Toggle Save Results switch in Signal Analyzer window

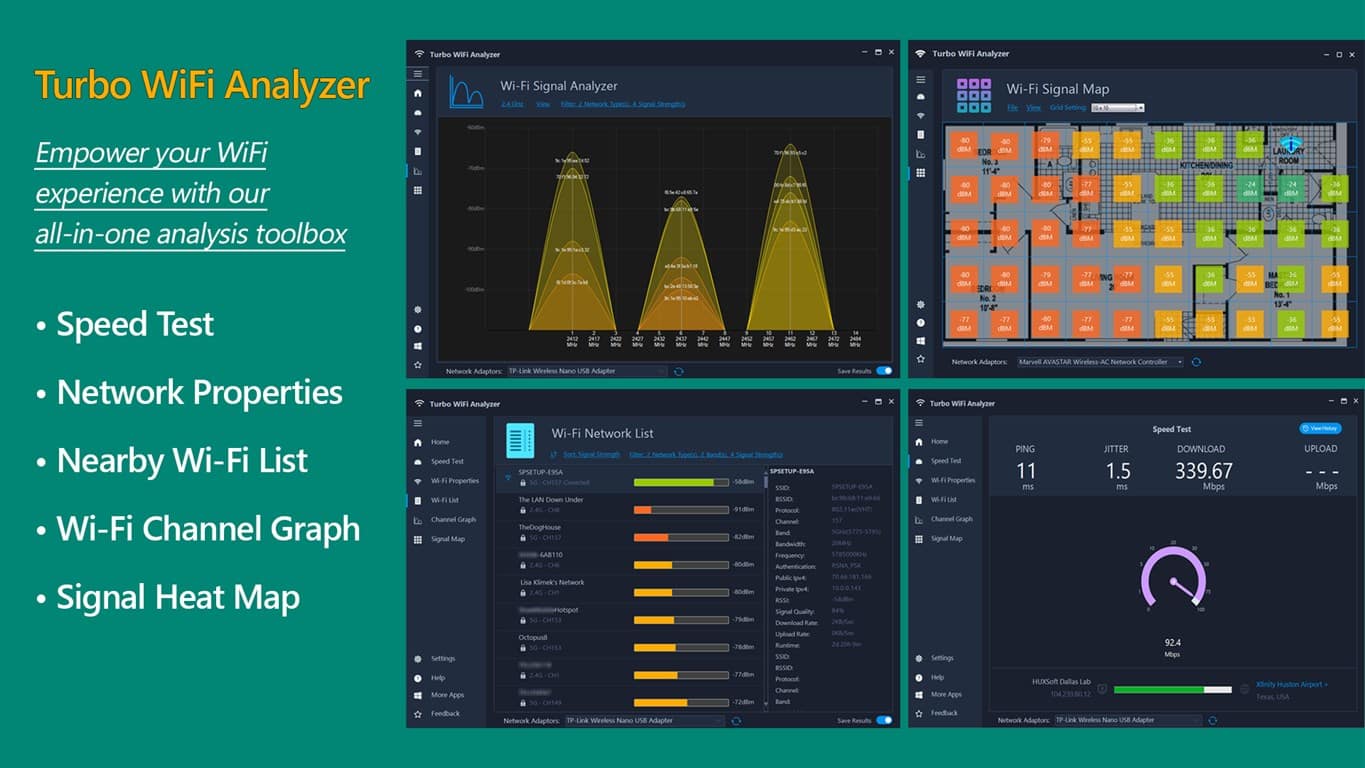884,371
